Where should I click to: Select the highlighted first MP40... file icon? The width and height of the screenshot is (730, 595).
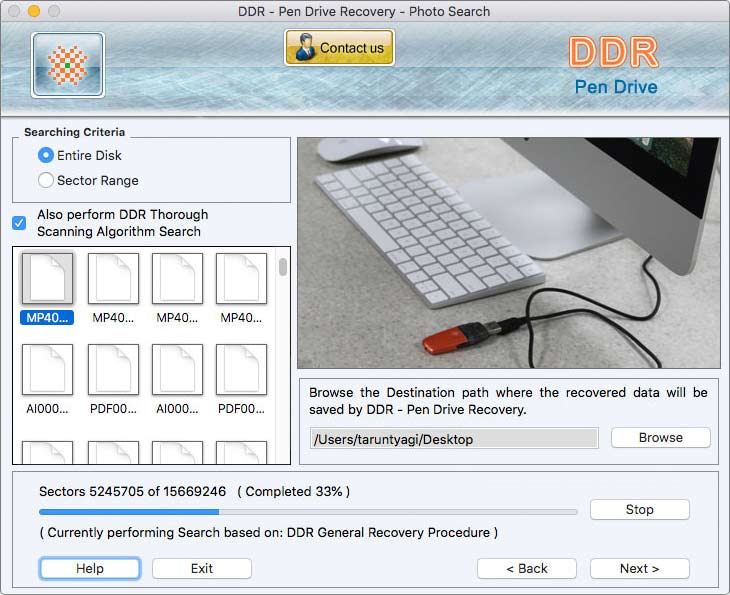tap(47, 278)
